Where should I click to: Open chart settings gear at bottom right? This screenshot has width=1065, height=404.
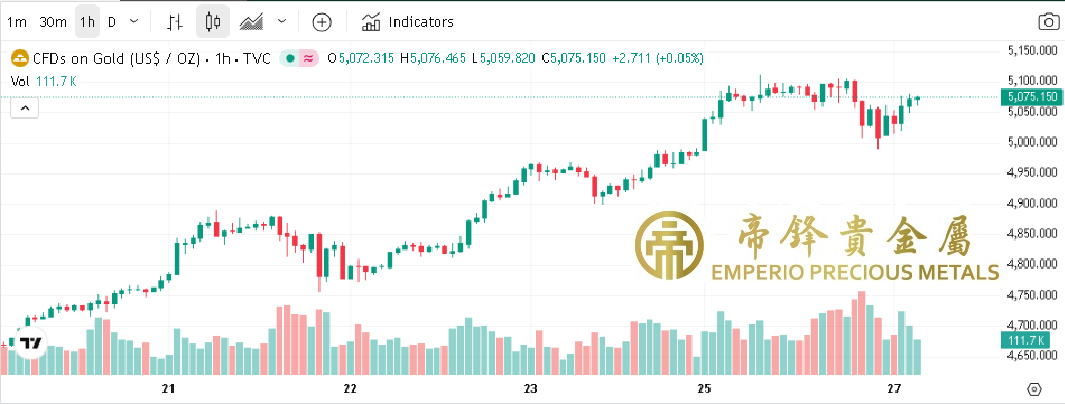1035,389
